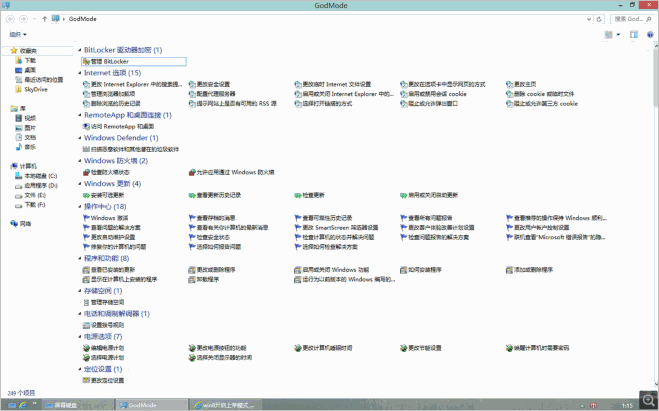Select 桌面 in favorites sidebar
The image size is (659, 411).
26,70
